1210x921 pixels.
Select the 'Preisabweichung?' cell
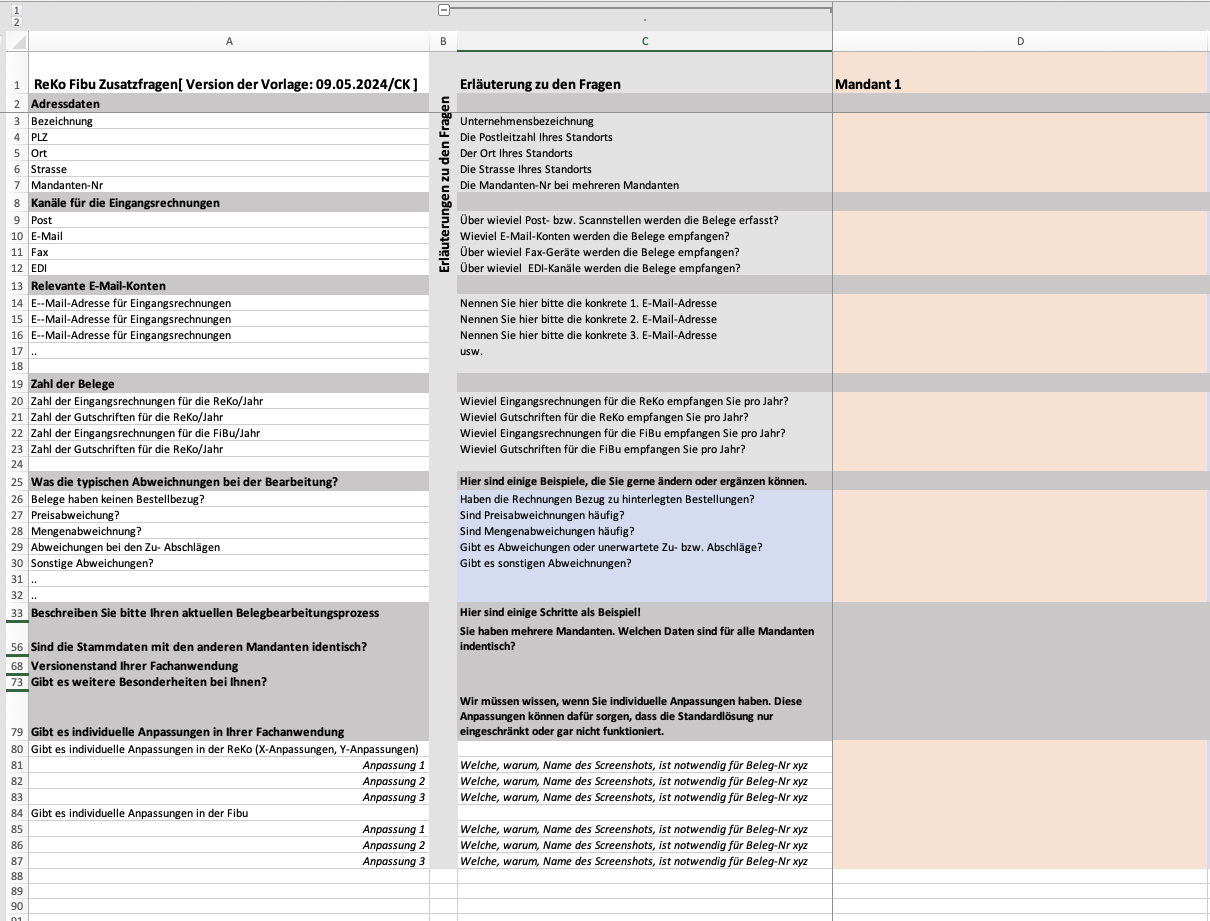(x=229, y=515)
